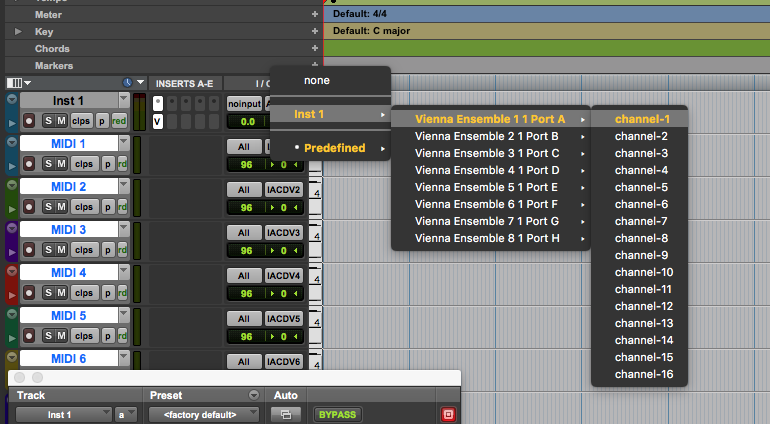
Task: Open the factory default preset dropdown
Action: click(x=203, y=415)
